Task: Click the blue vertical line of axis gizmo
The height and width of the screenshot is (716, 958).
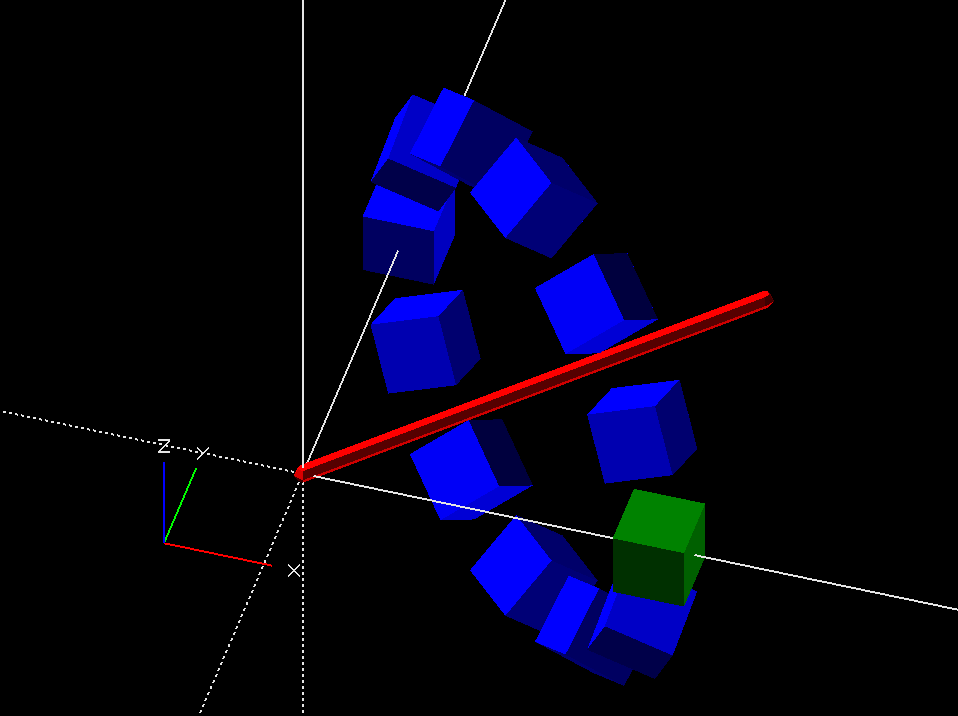Action: [x=164, y=500]
